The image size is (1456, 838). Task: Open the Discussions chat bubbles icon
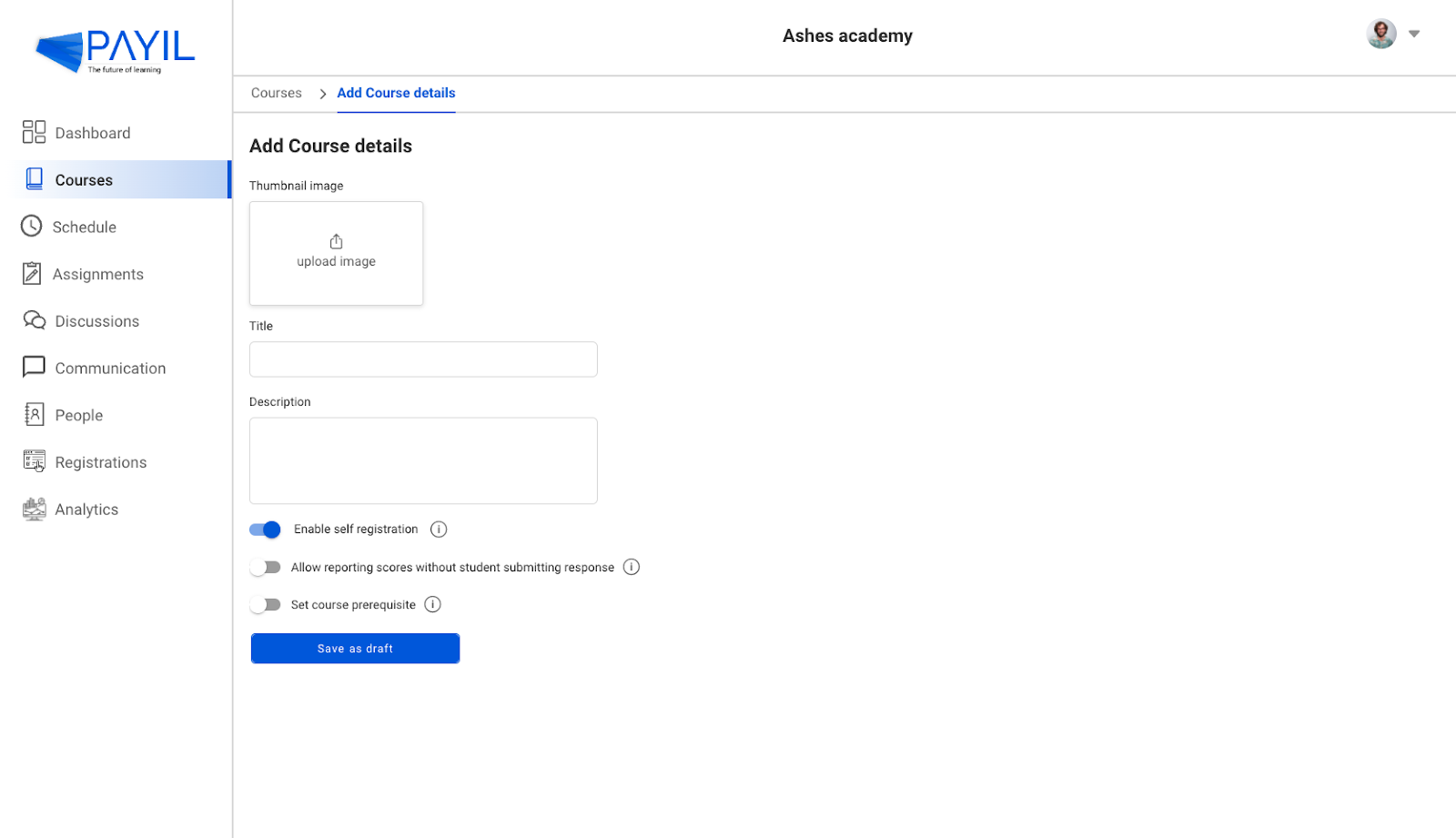coord(35,320)
